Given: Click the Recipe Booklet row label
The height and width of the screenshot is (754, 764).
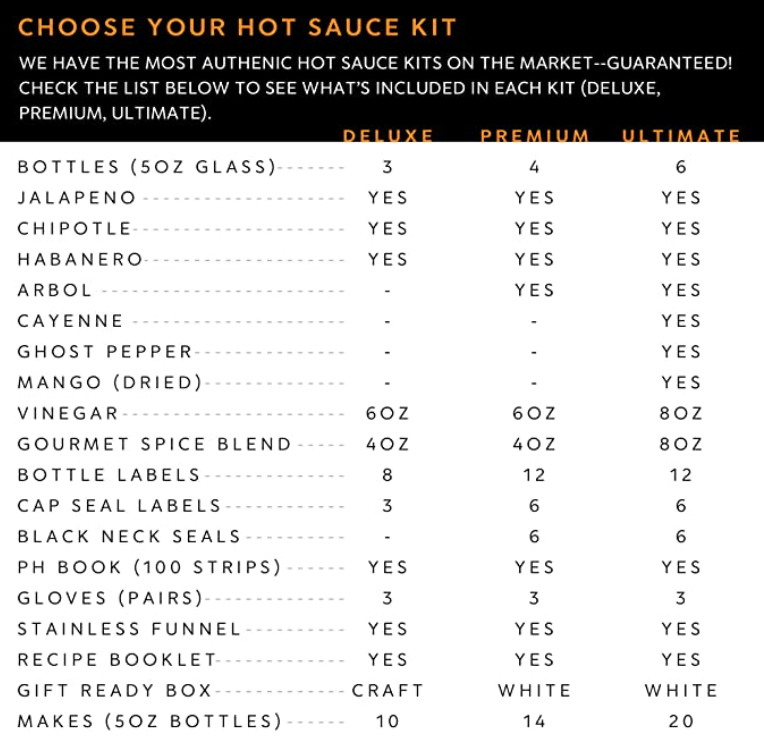Looking at the screenshot, I should point(117,660).
